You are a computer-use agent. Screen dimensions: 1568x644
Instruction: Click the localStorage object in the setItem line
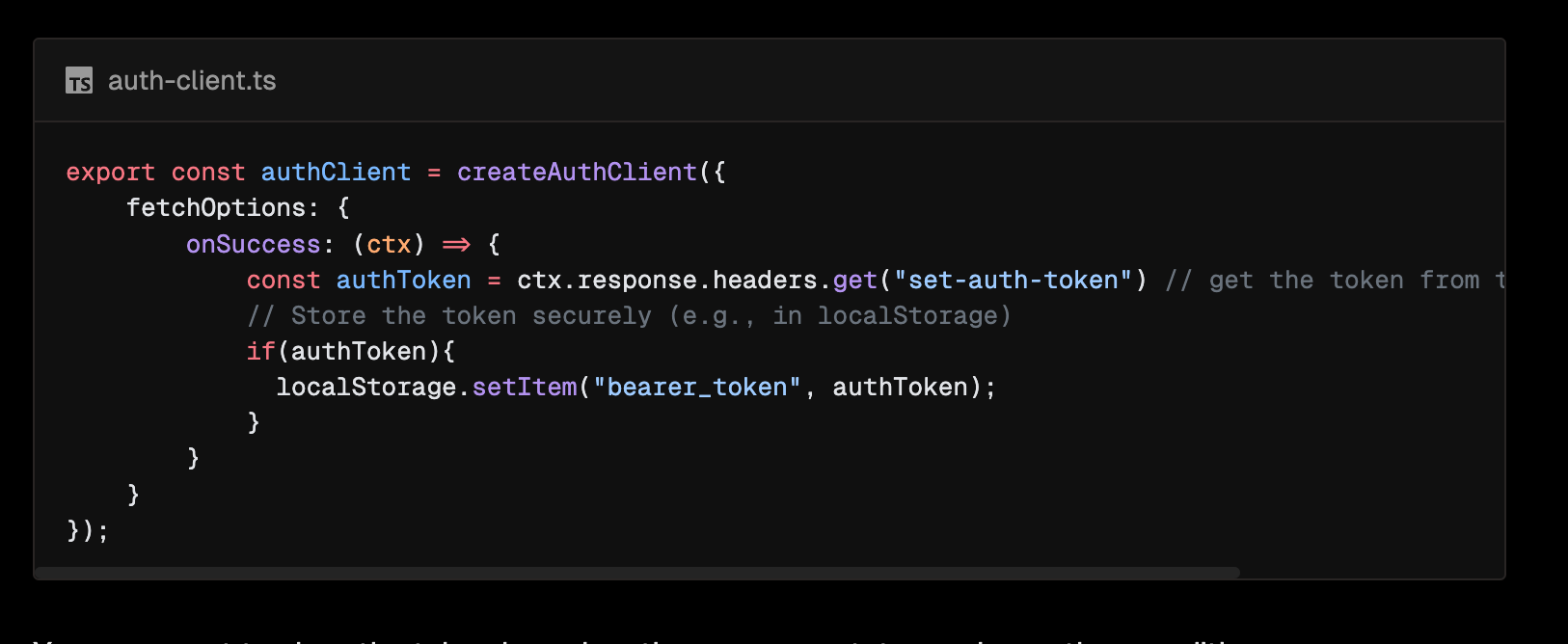tap(365, 388)
